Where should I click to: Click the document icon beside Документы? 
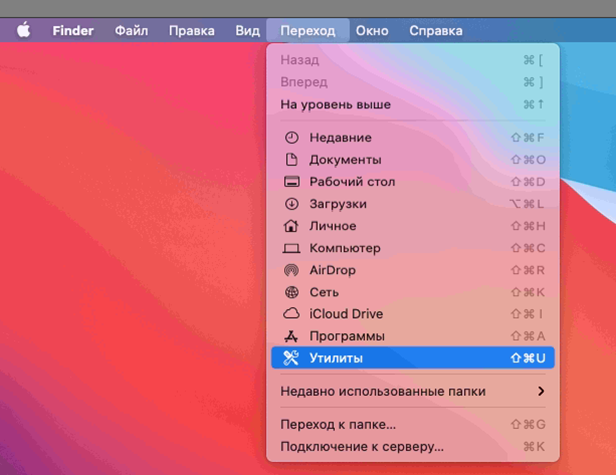[292, 160]
